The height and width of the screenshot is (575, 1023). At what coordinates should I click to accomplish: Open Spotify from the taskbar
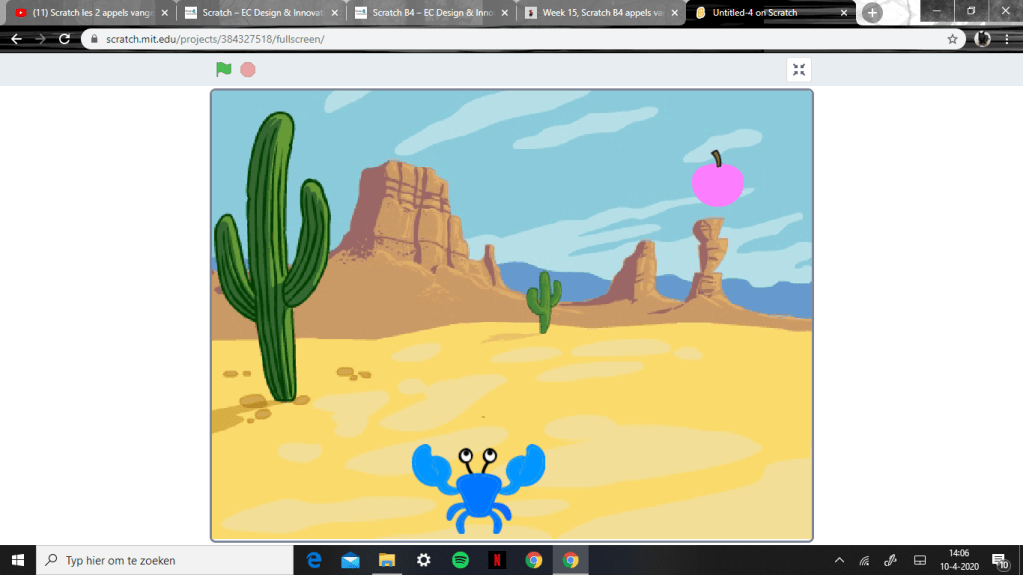(460, 560)
